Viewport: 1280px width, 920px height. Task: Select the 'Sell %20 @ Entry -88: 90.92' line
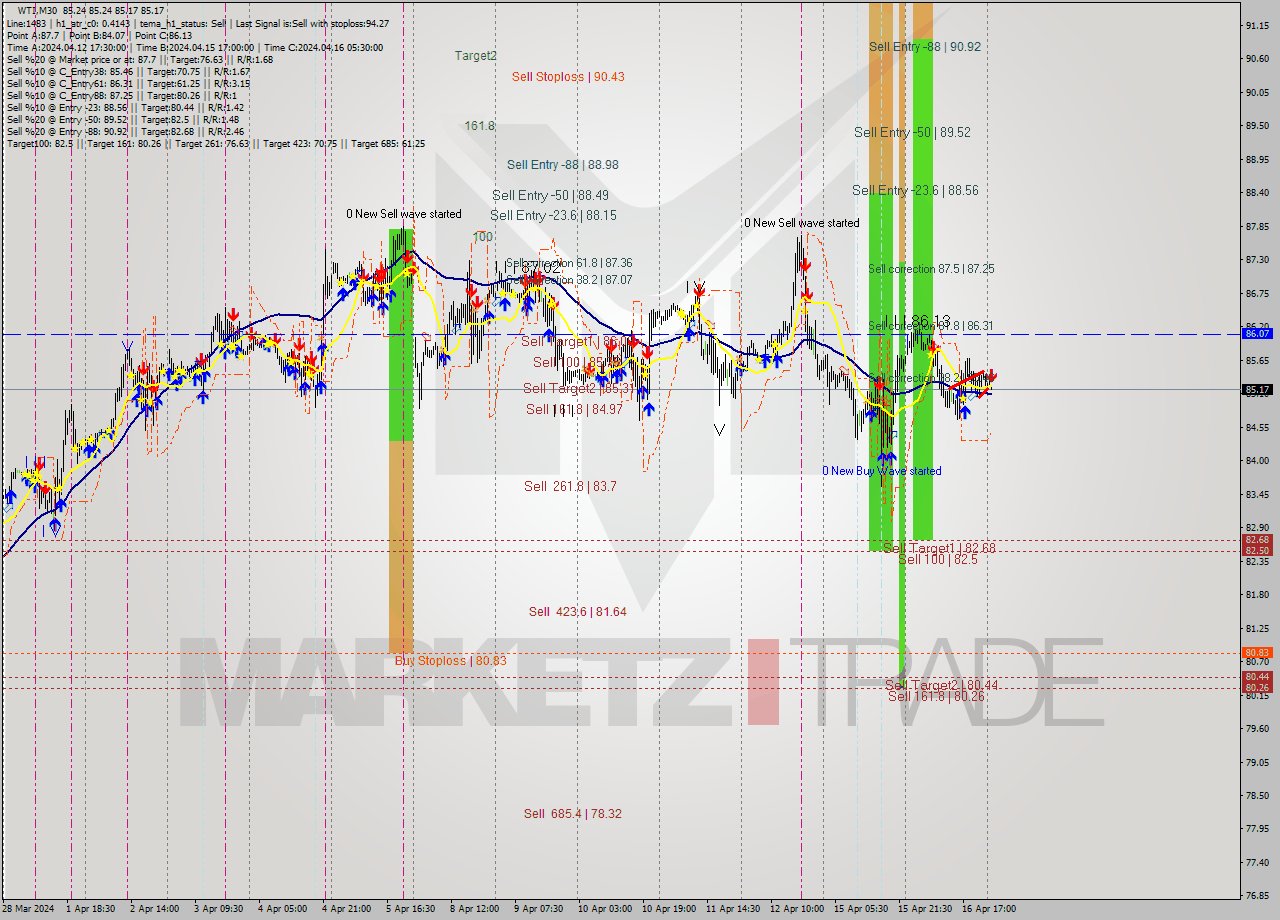tap(125, 131)
